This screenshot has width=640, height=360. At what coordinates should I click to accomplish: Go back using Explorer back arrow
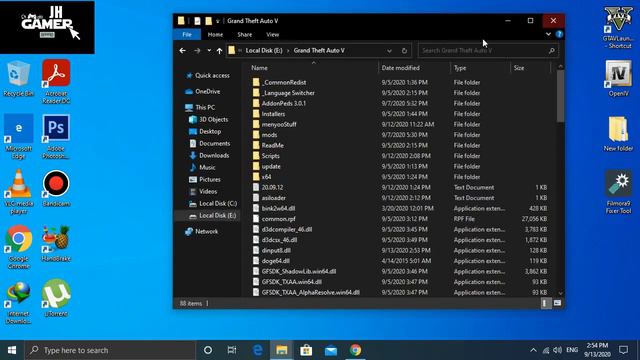click(182, 51)
